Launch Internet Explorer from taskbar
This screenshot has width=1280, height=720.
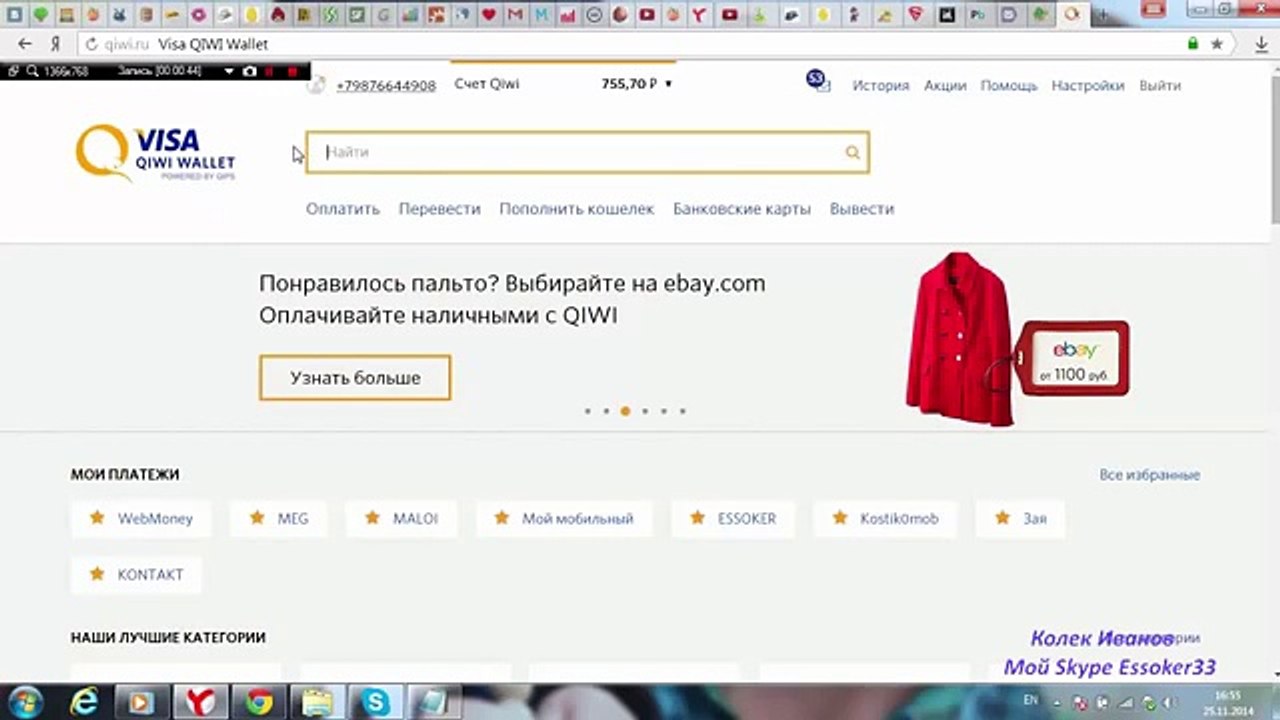coord(84,702)
